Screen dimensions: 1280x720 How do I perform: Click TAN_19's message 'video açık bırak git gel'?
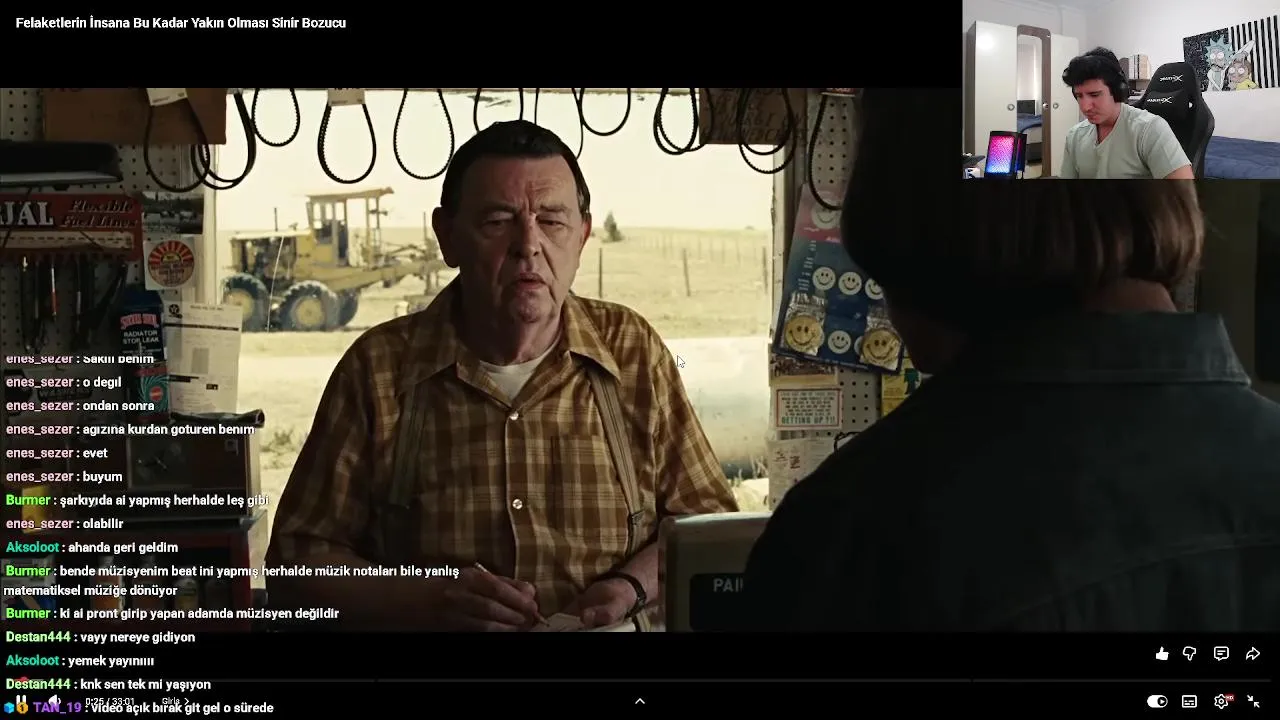[x=183, y=708]
